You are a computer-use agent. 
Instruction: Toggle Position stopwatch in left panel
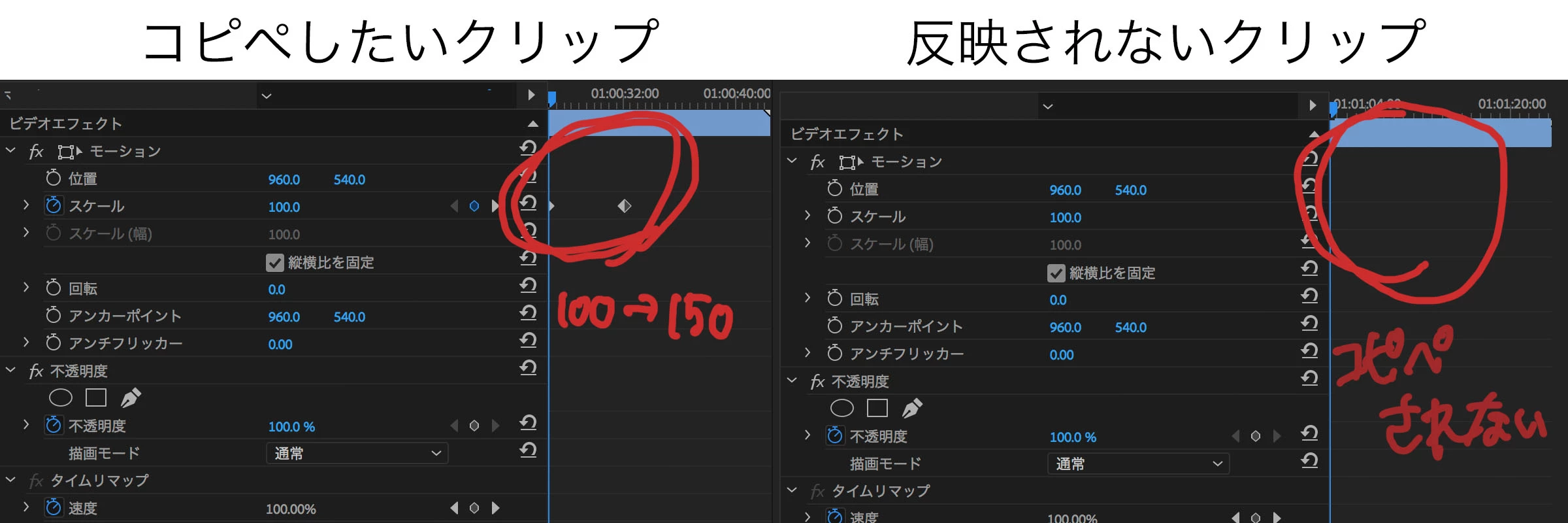click(54, 178)
